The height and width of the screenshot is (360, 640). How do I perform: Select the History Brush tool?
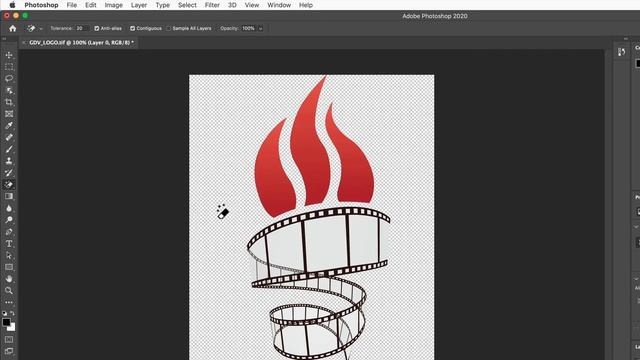tap(9, 173)
